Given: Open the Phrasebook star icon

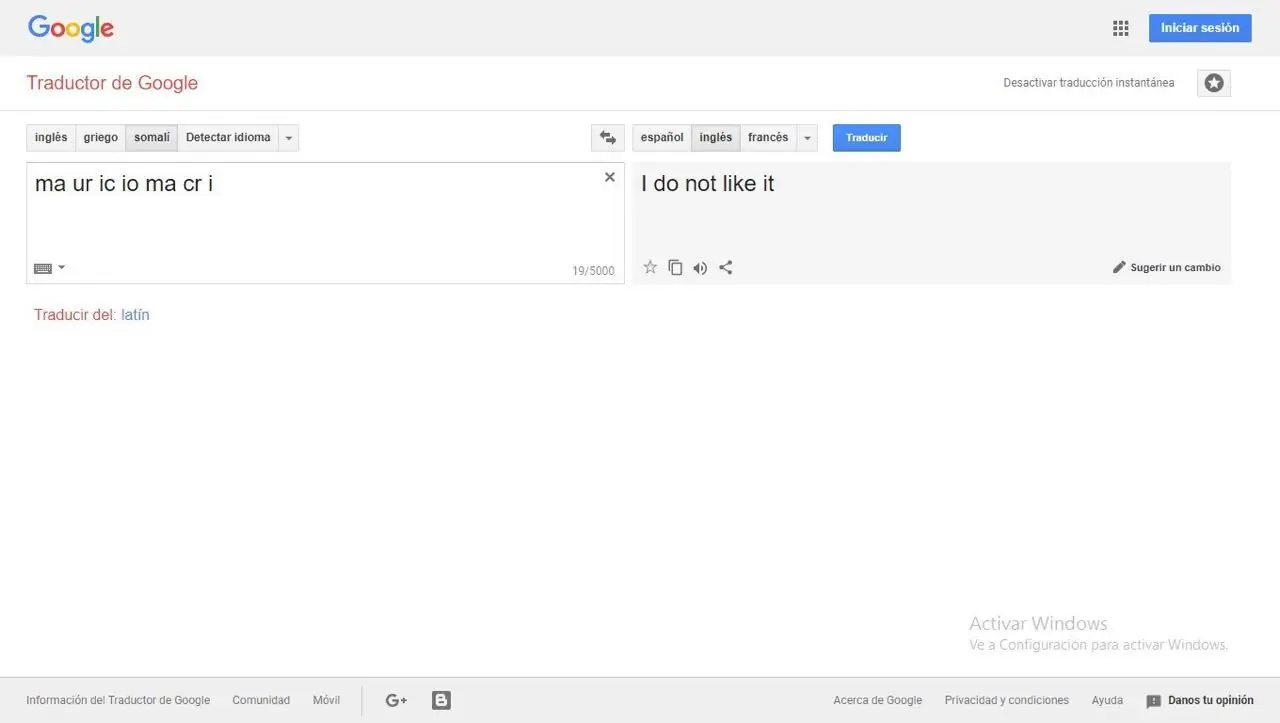Looking at the screenshot, I should 1214,83.
